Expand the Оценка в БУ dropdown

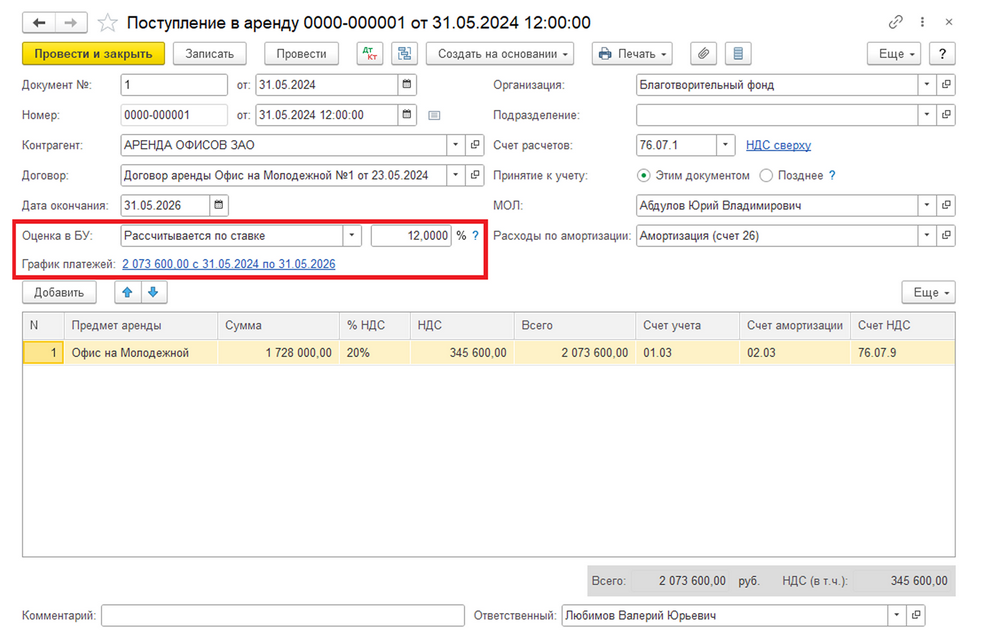(351, 236)
